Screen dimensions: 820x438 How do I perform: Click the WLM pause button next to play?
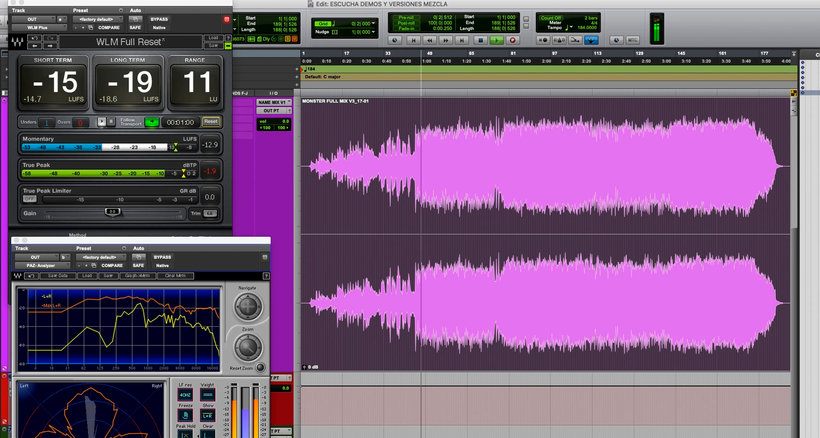[111, 121]
